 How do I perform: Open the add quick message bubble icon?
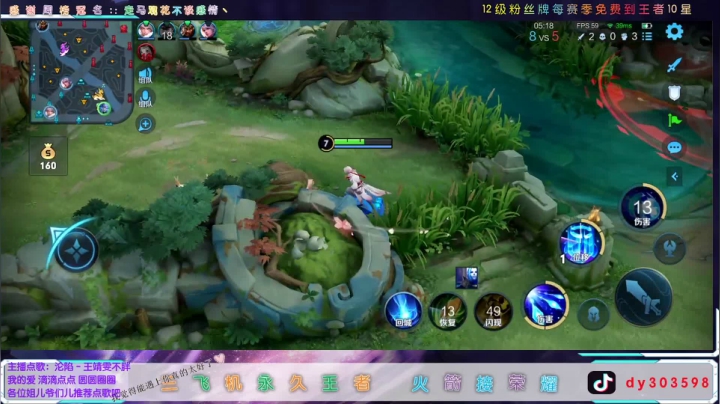point(146,124)
